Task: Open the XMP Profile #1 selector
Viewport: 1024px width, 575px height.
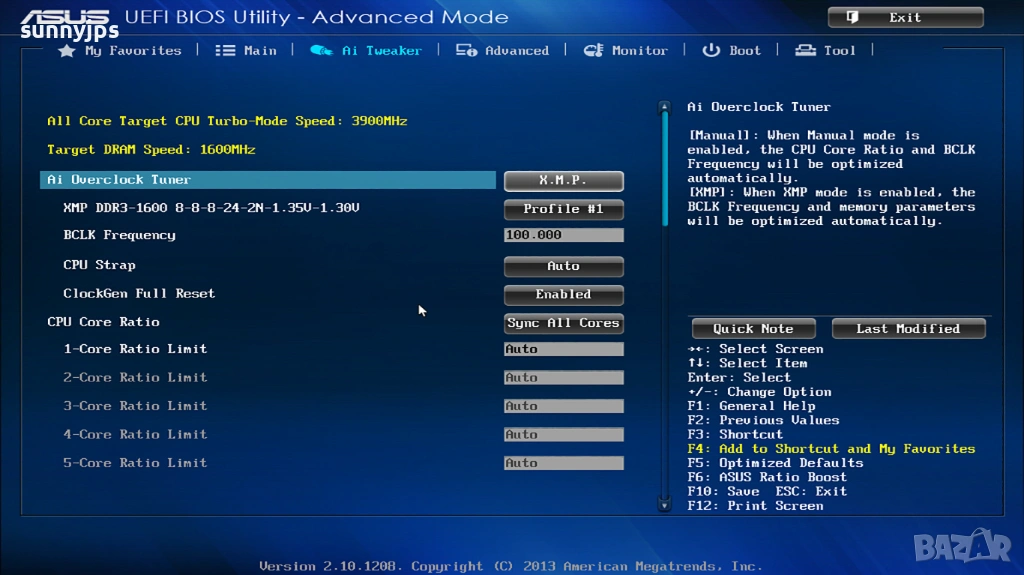Action: pos(563,209)
